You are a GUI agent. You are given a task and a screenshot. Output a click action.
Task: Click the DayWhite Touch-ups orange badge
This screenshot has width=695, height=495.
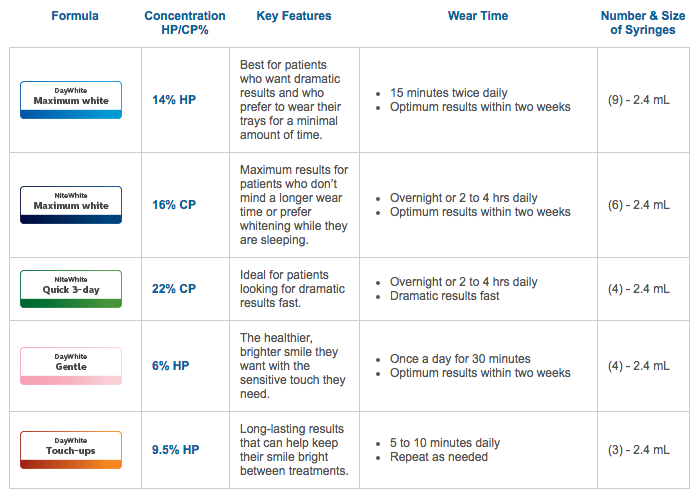tap(71, 450)
